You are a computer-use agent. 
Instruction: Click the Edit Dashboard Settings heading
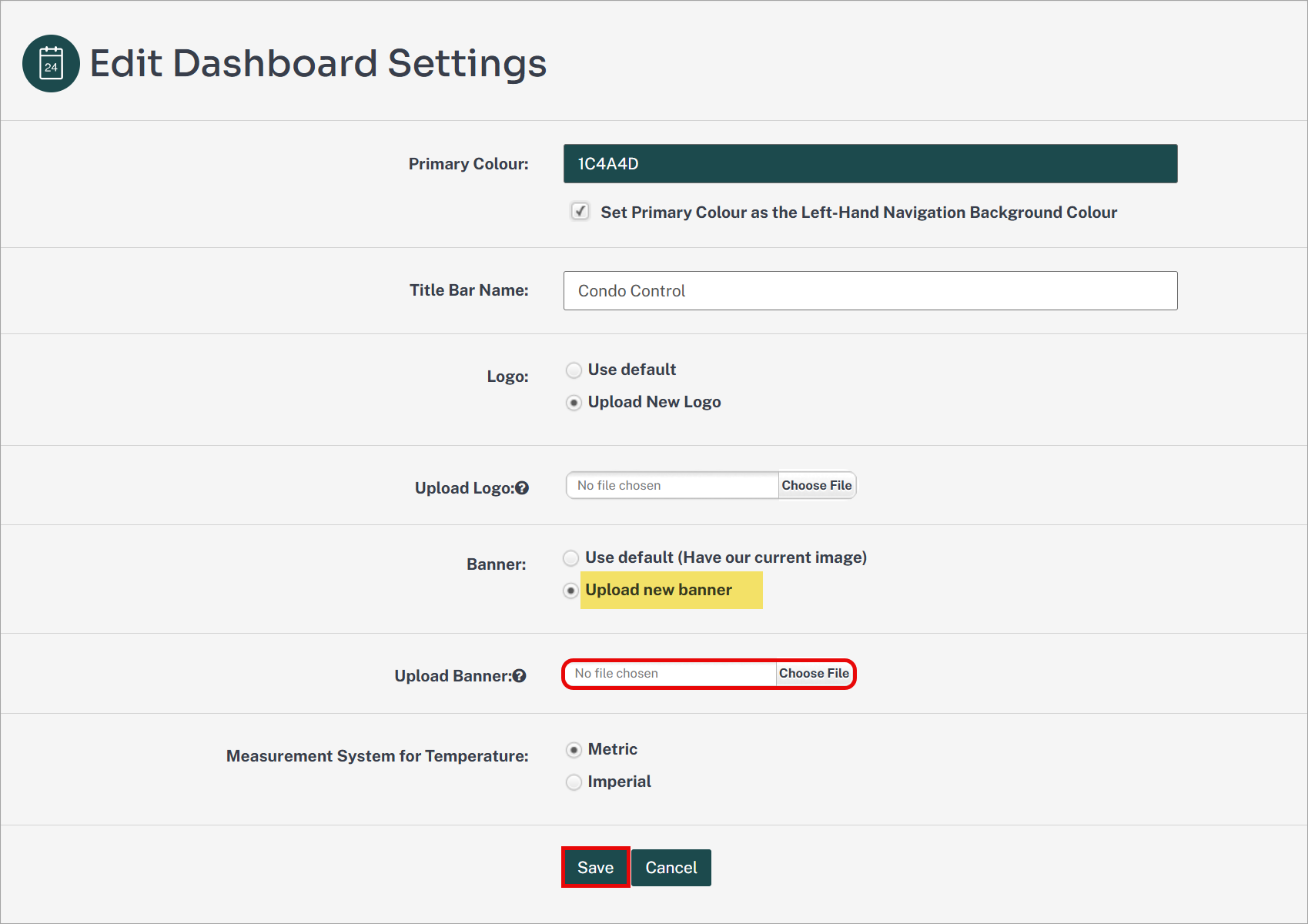[318, 63]
